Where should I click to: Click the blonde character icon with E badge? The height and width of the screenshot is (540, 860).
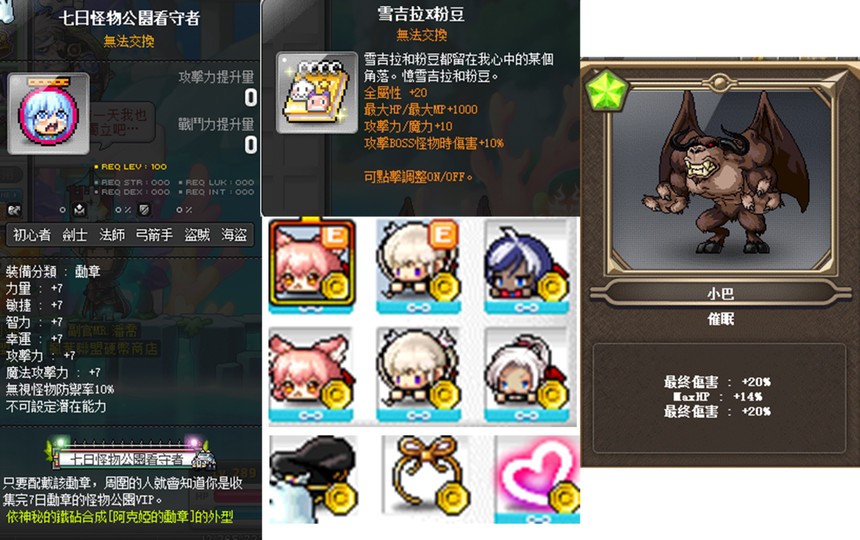(x=418, y=266)
